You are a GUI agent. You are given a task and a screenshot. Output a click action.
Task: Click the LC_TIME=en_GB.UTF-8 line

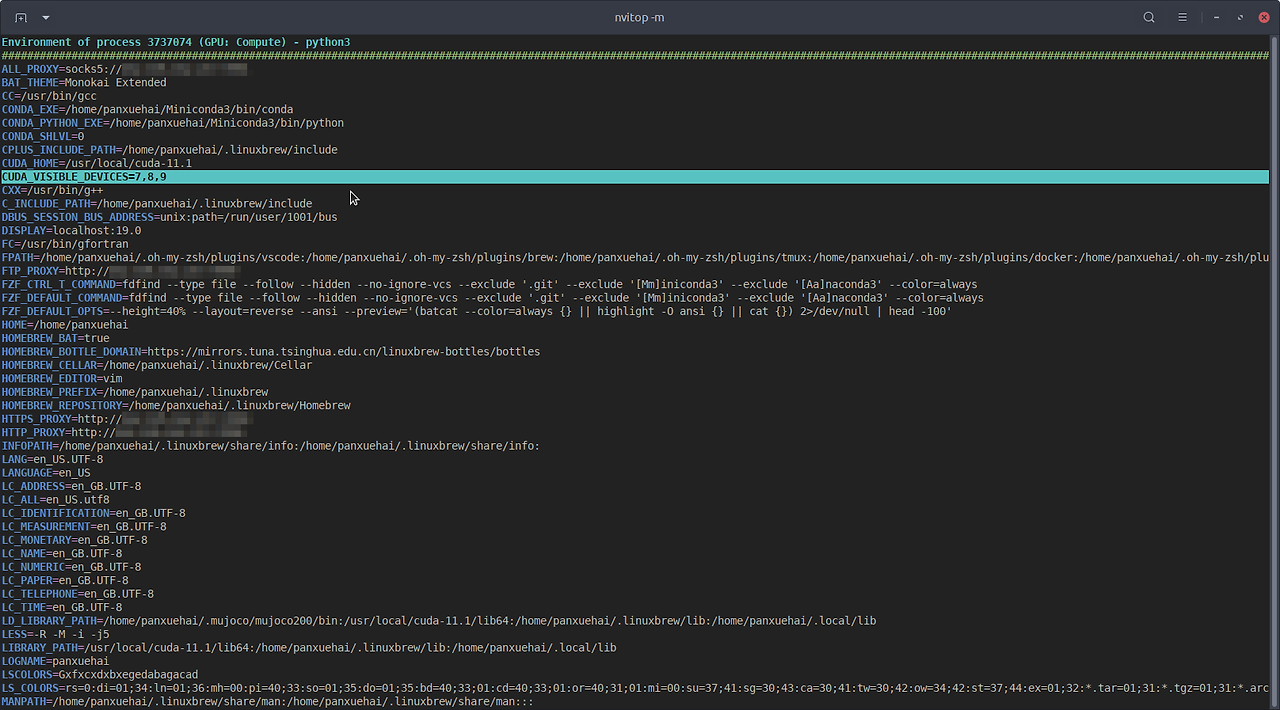pyautogui.click(x=62, y=607)
